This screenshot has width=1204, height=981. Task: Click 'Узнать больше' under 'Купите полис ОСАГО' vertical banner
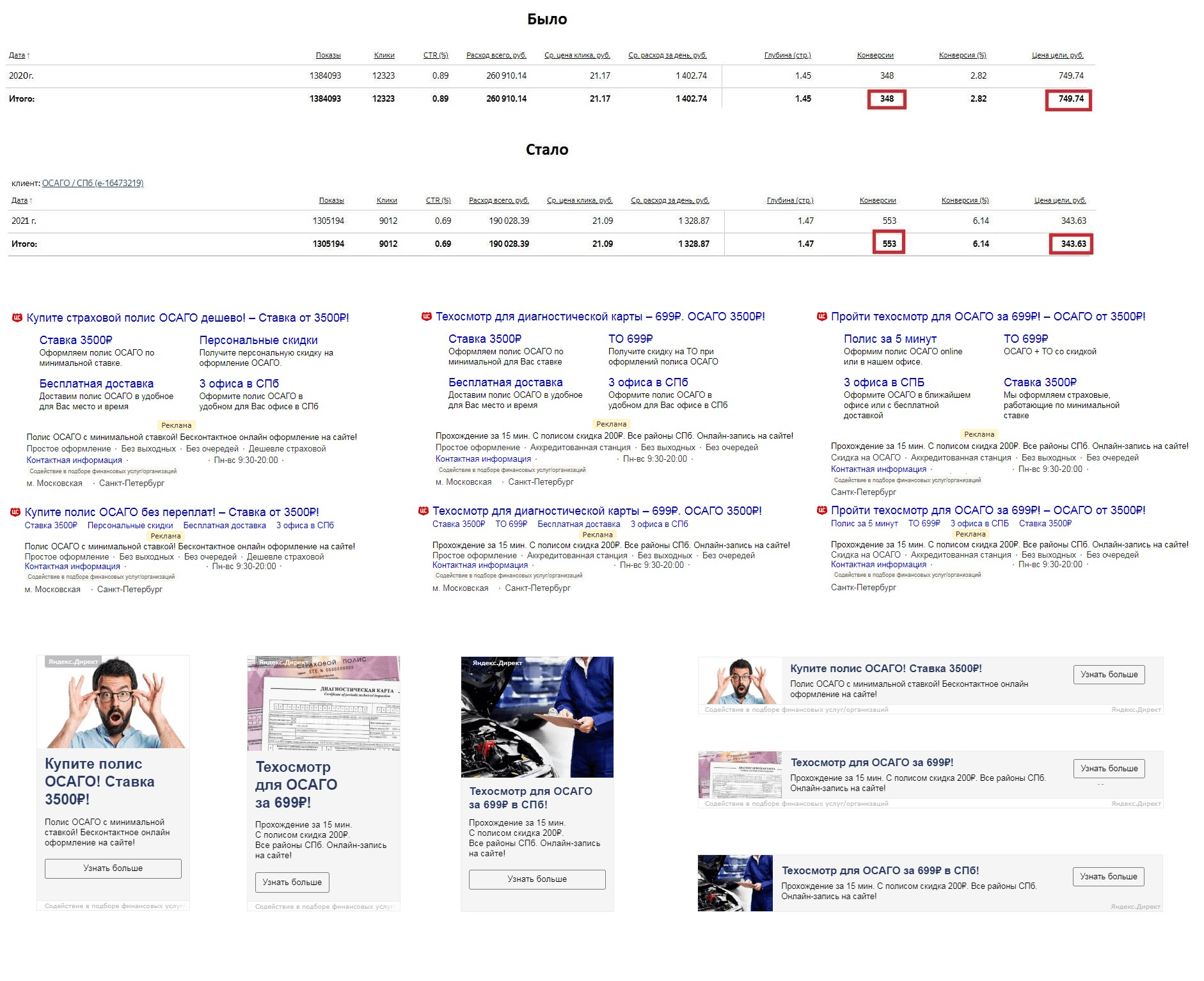pyautogui.click(x=113, y=868)
